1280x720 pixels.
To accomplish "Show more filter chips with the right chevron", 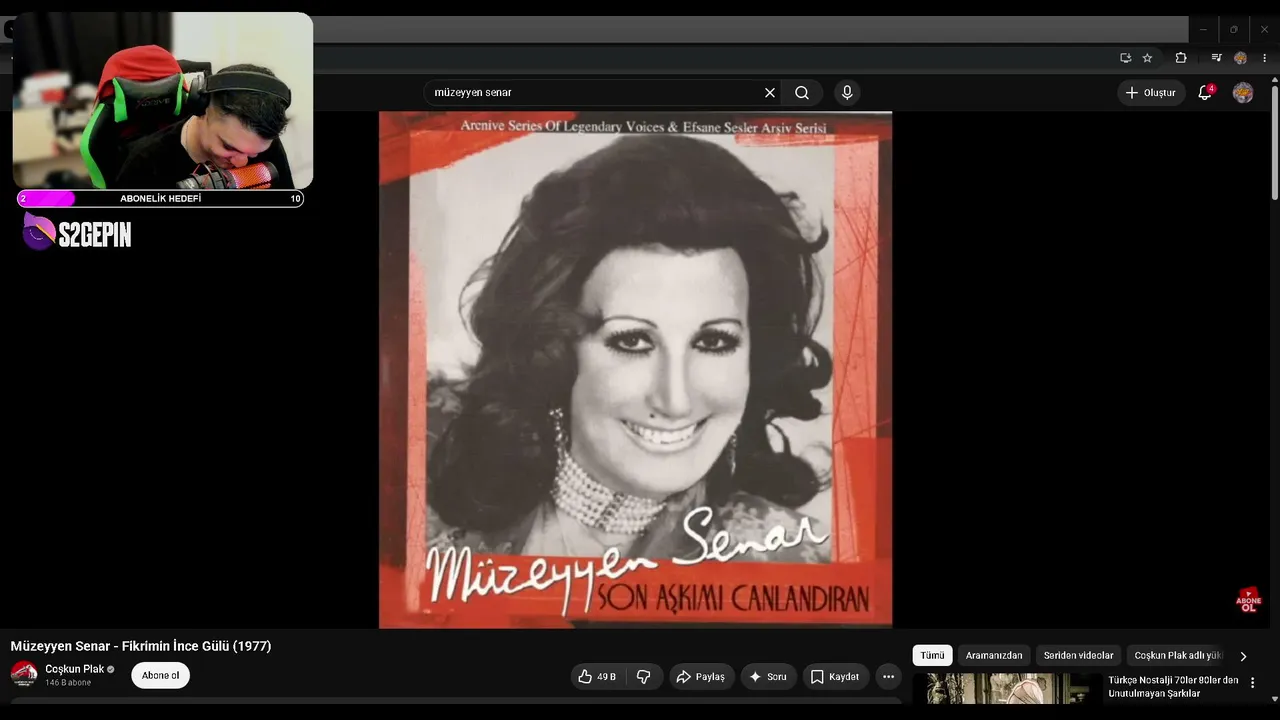I will (1243, 656).
